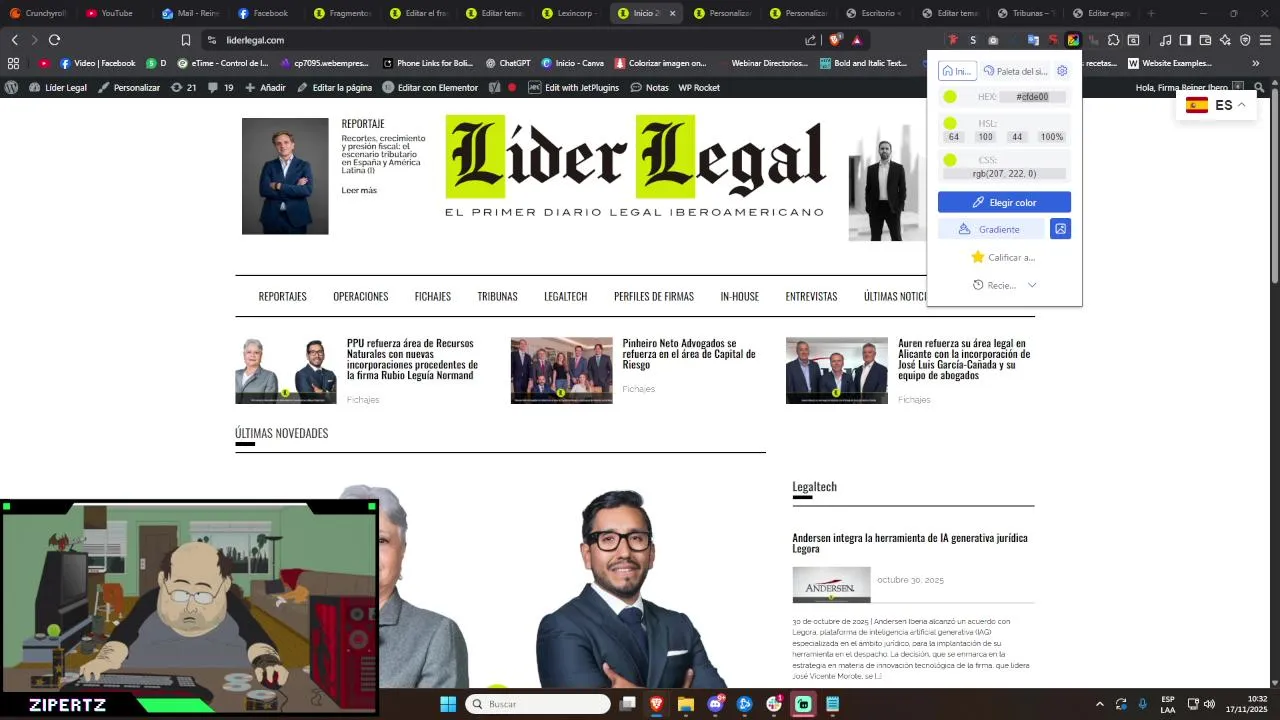
Task: Click the Lider Legal site logo
Action: [635, 165]
